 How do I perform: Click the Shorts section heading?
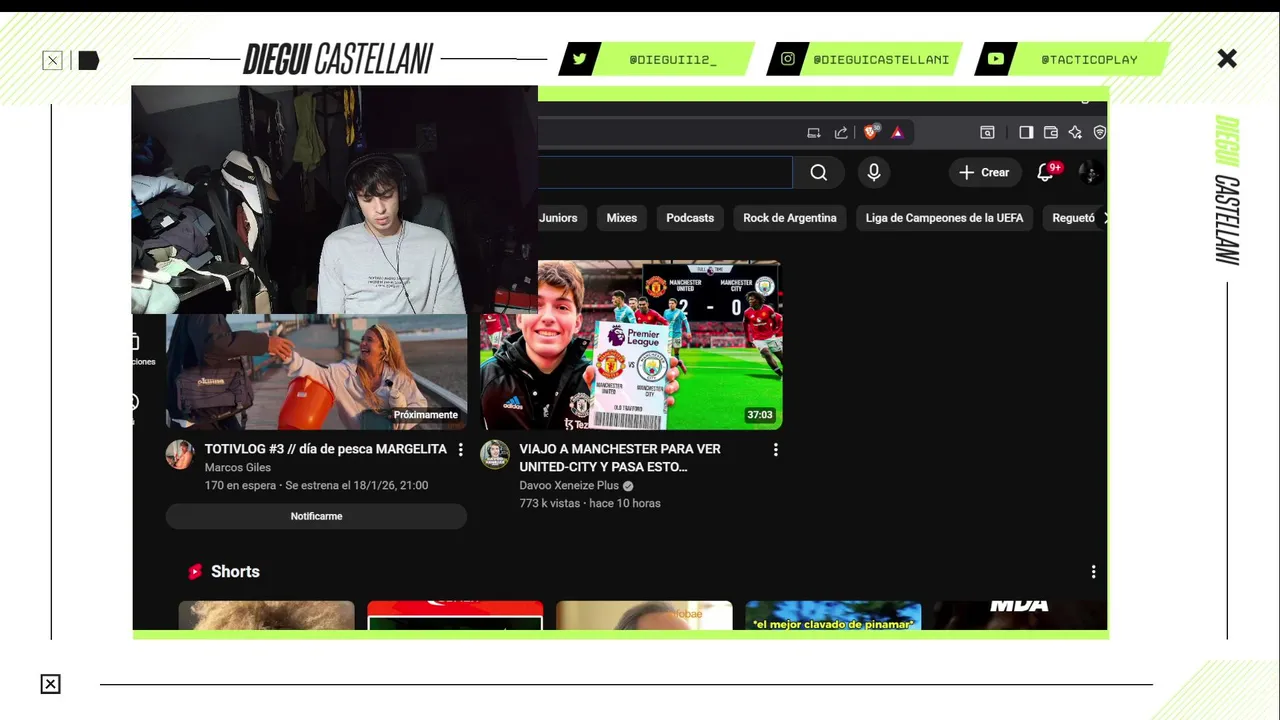[x=235, y=572]
